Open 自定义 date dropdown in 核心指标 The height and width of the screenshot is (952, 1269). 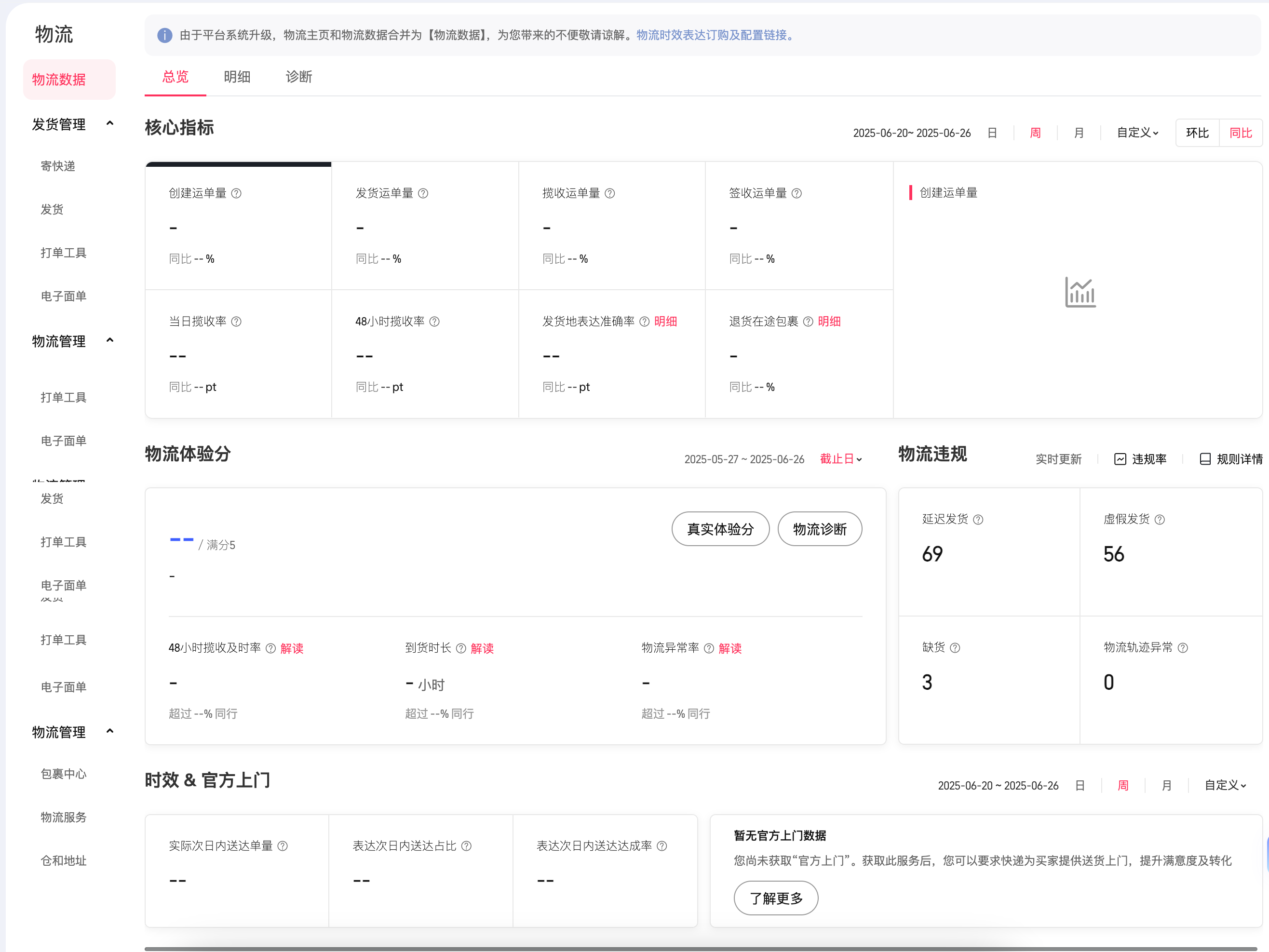[1137, 133]
